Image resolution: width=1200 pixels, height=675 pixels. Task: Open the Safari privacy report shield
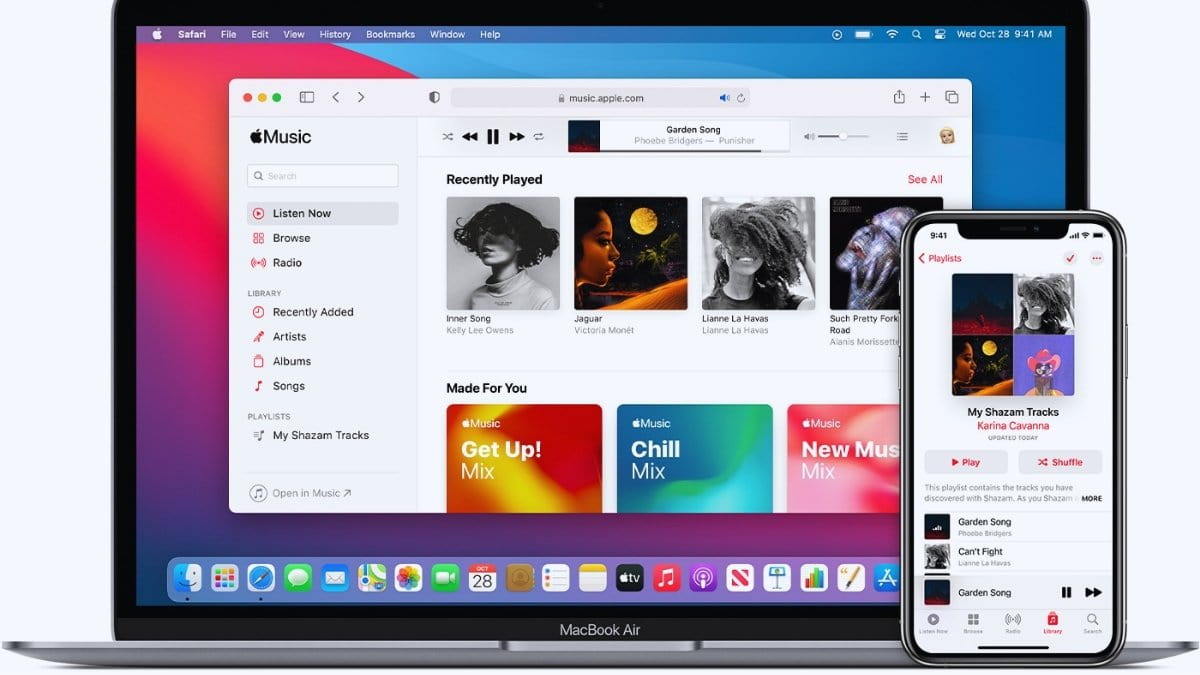[x=434, y=97]
